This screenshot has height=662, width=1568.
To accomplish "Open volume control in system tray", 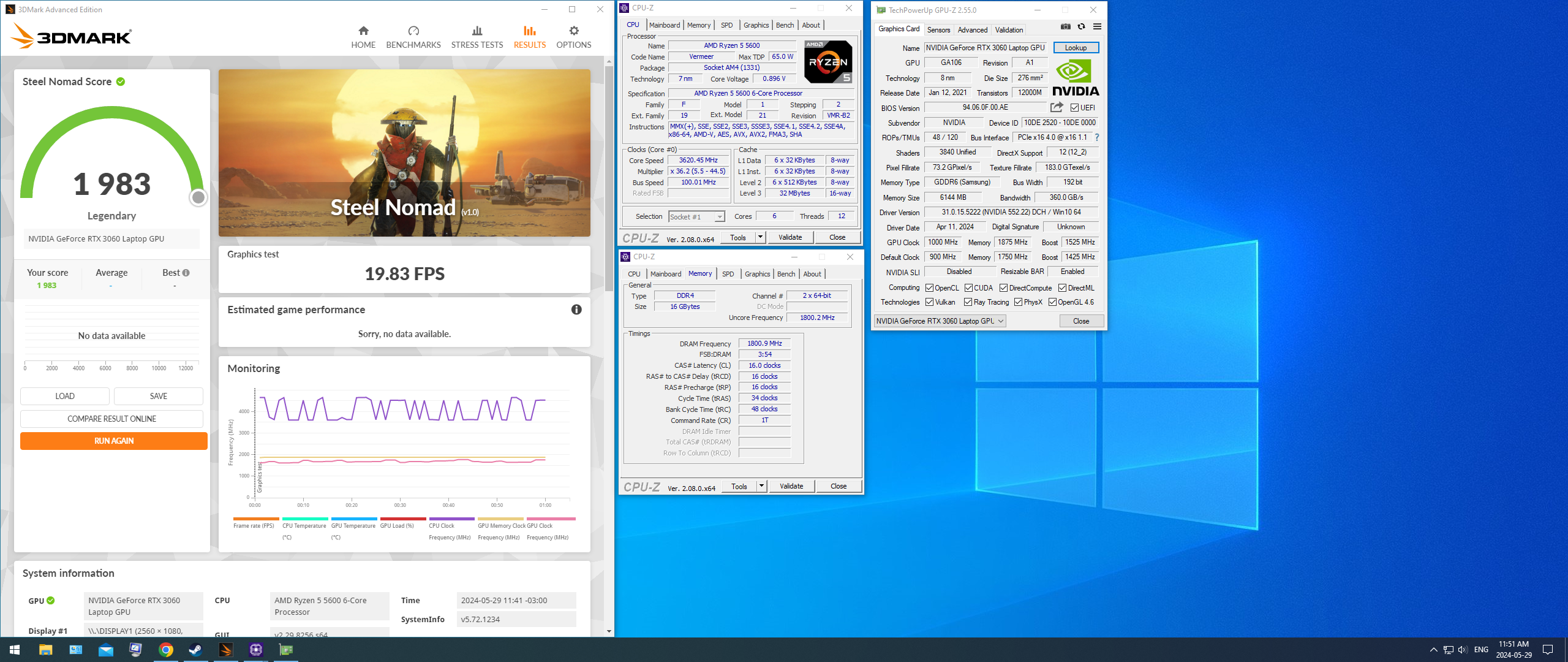I will (1463, 650).
